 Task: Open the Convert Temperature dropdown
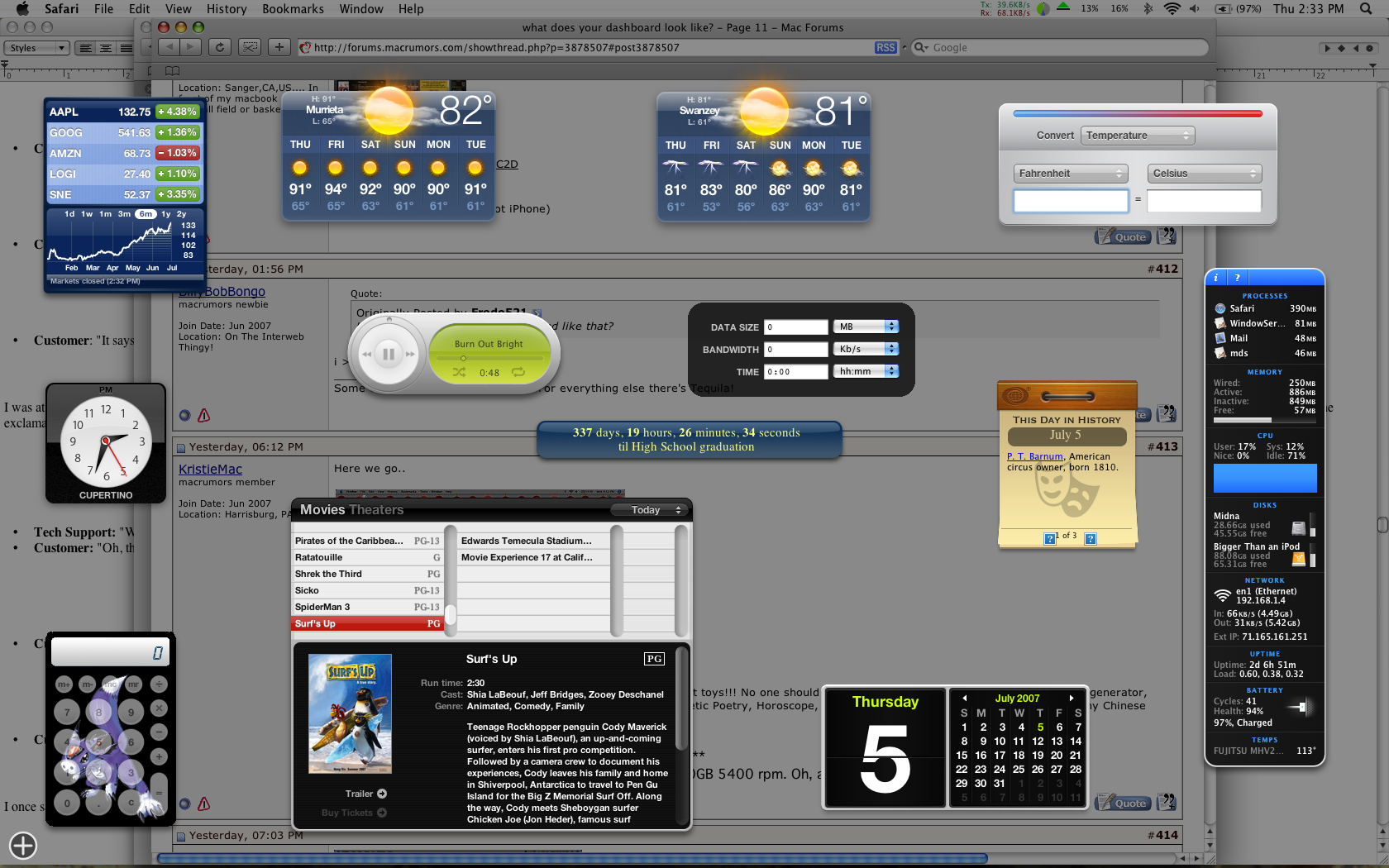(x=1138, y=135)
